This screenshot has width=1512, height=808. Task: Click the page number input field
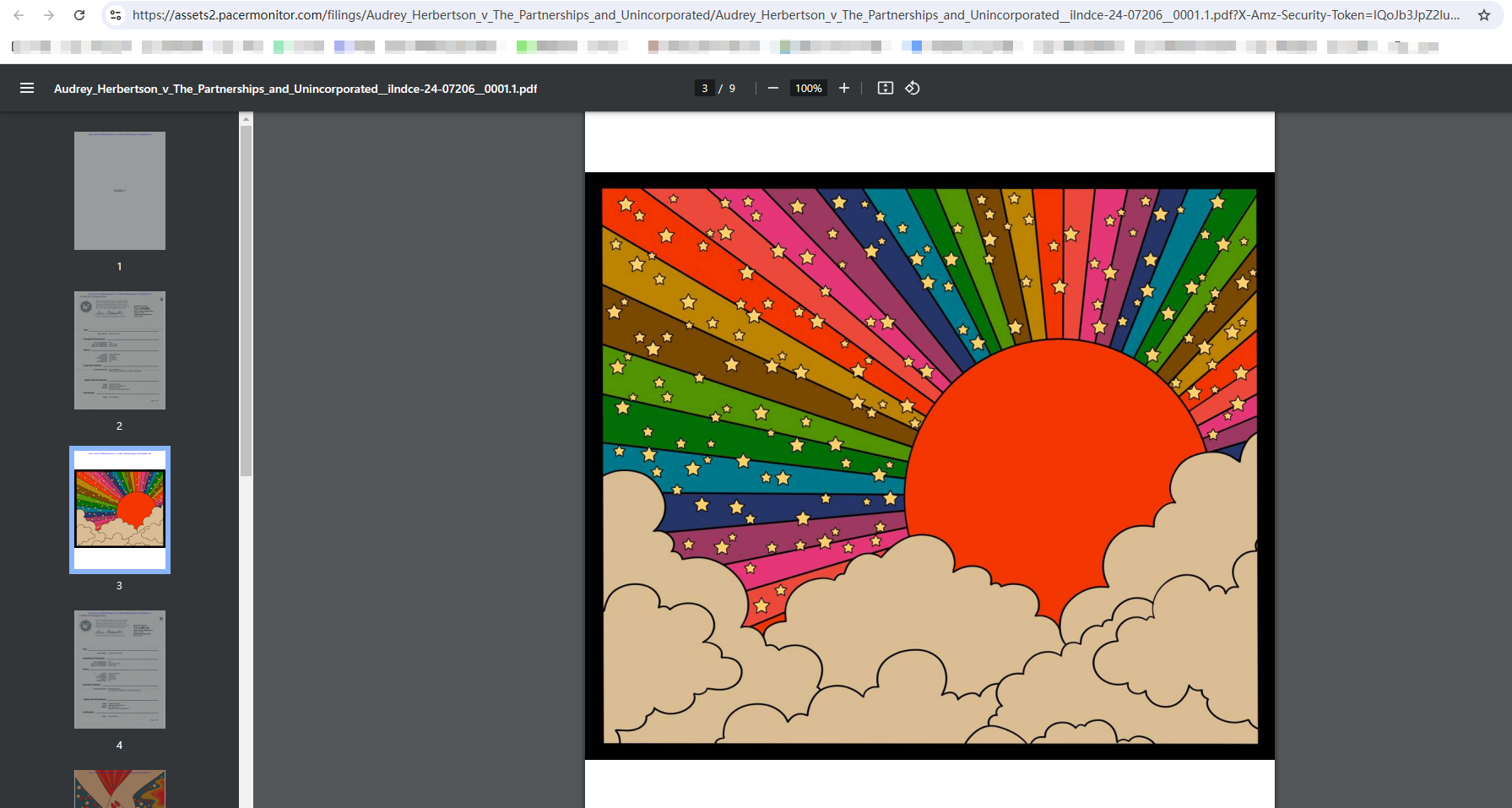705,88
